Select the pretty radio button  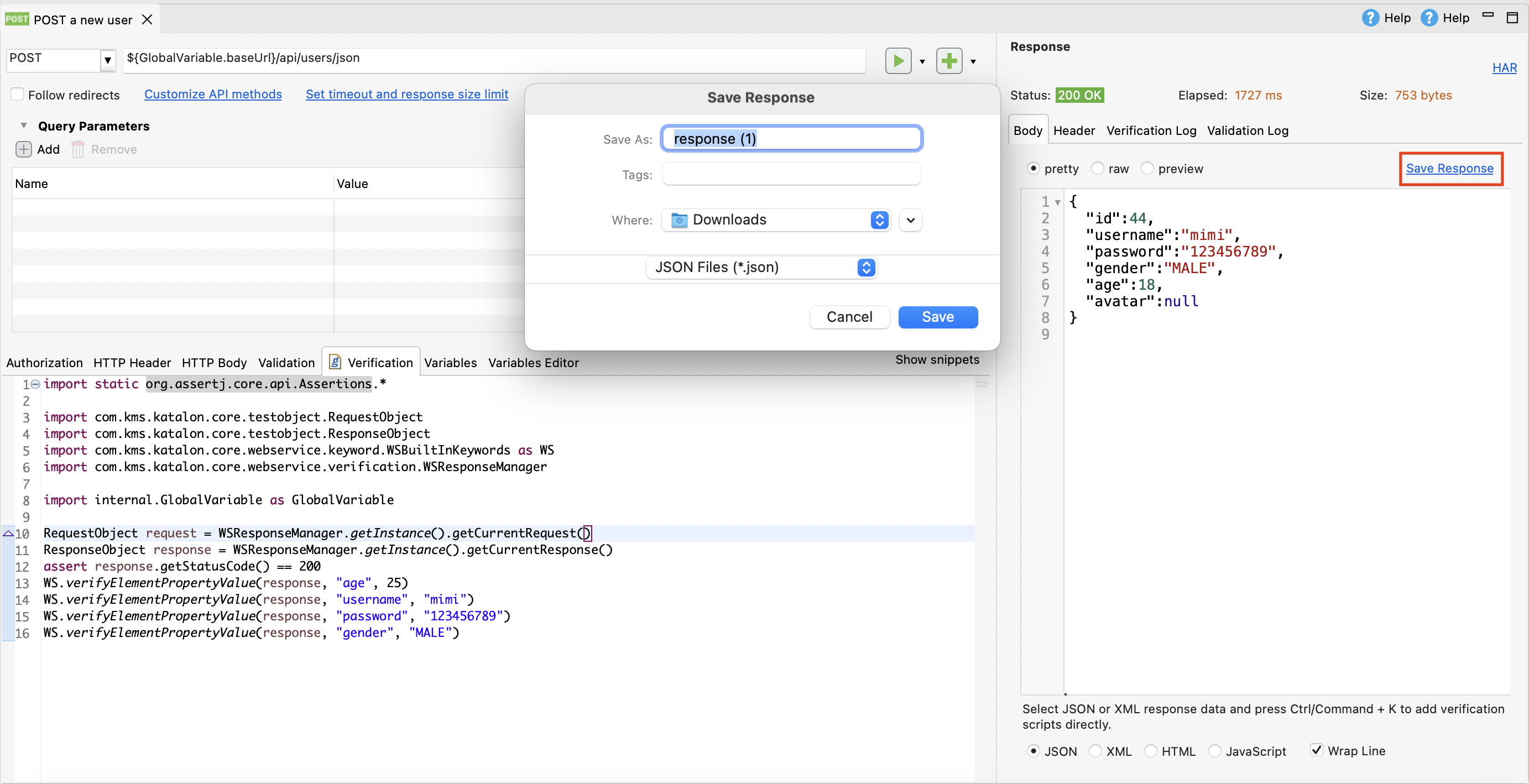1034,169
